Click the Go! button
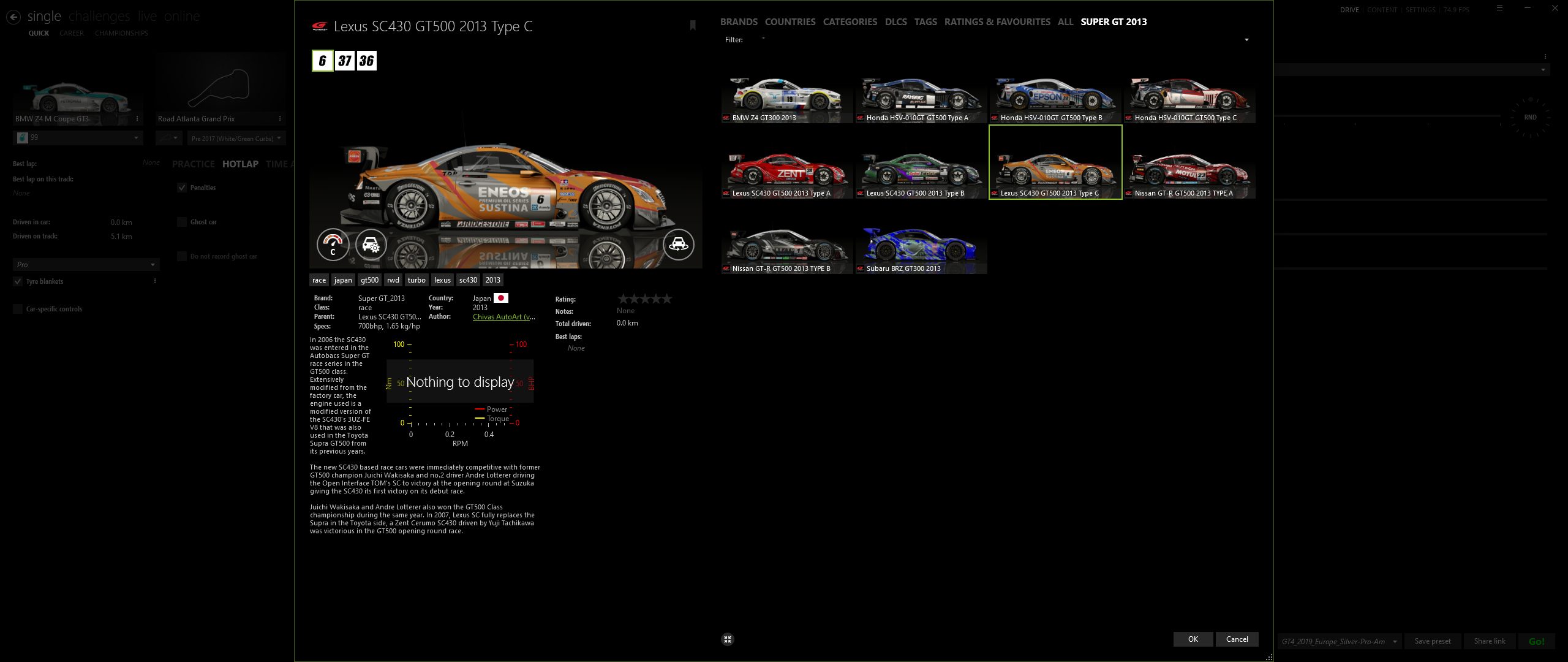 coord(1536,641)
